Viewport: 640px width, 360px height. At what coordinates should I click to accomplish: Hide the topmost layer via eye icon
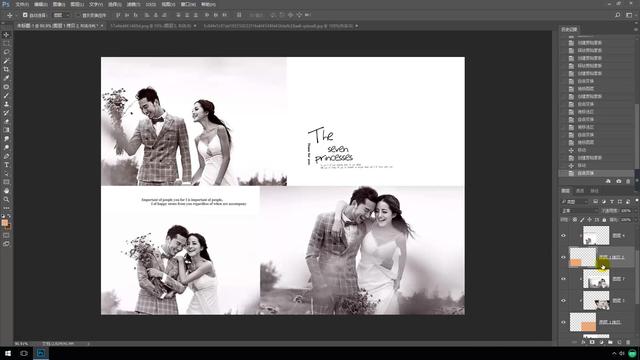(x=563, y=236)
